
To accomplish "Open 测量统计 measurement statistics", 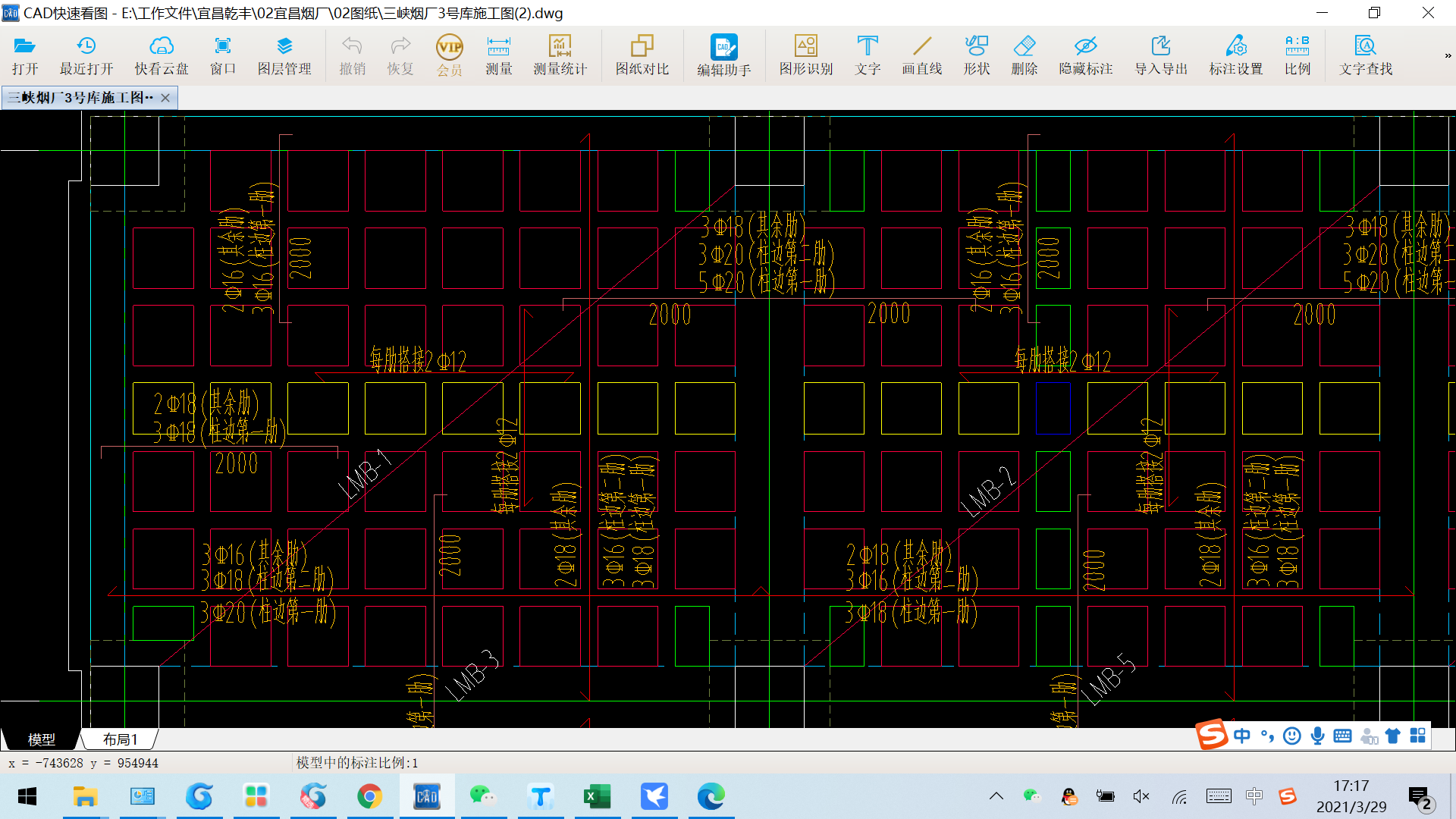I will [560, 55].
